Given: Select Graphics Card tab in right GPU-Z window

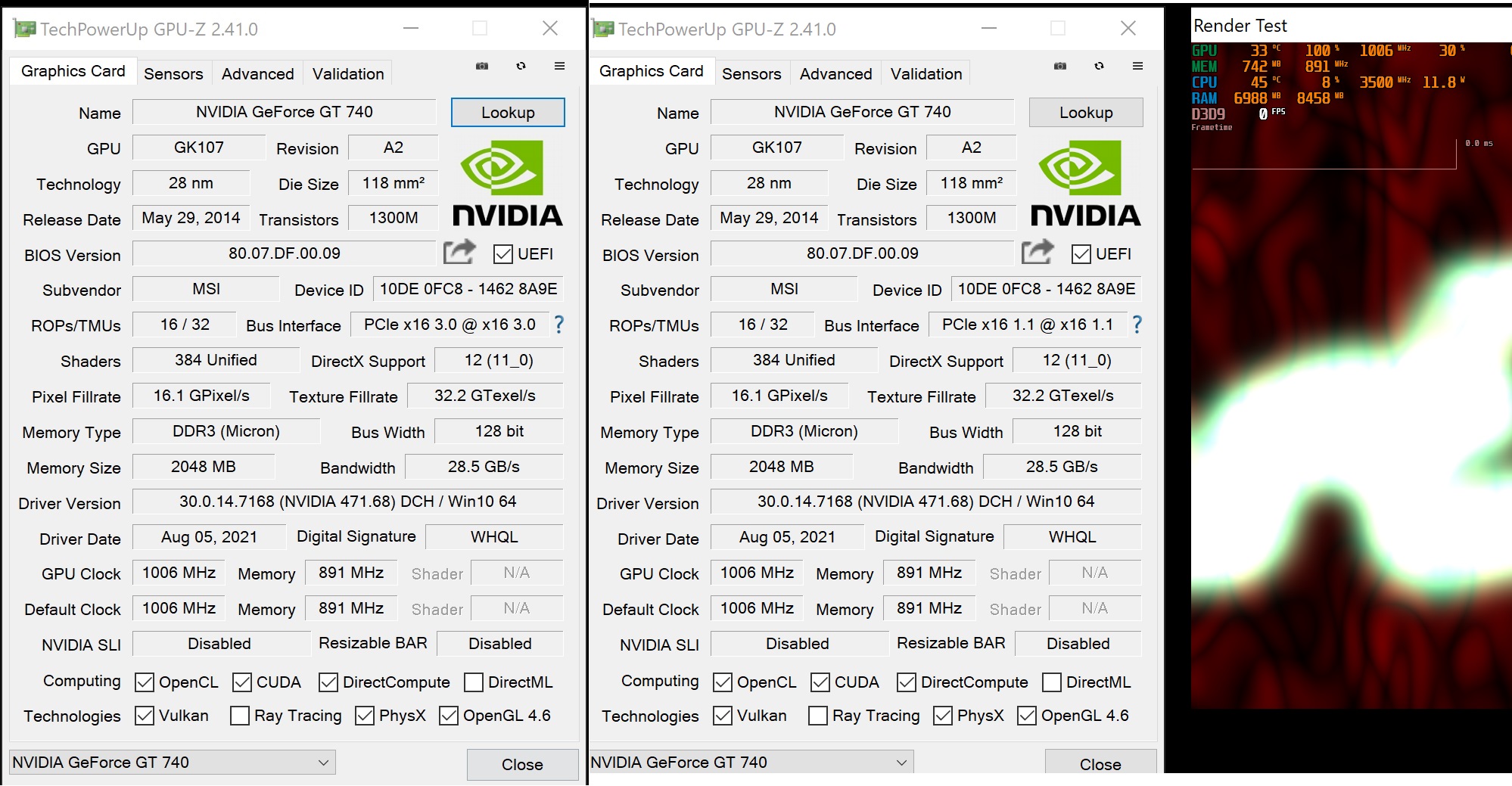Looking at the screenshot, I should [x=652, y=71].
